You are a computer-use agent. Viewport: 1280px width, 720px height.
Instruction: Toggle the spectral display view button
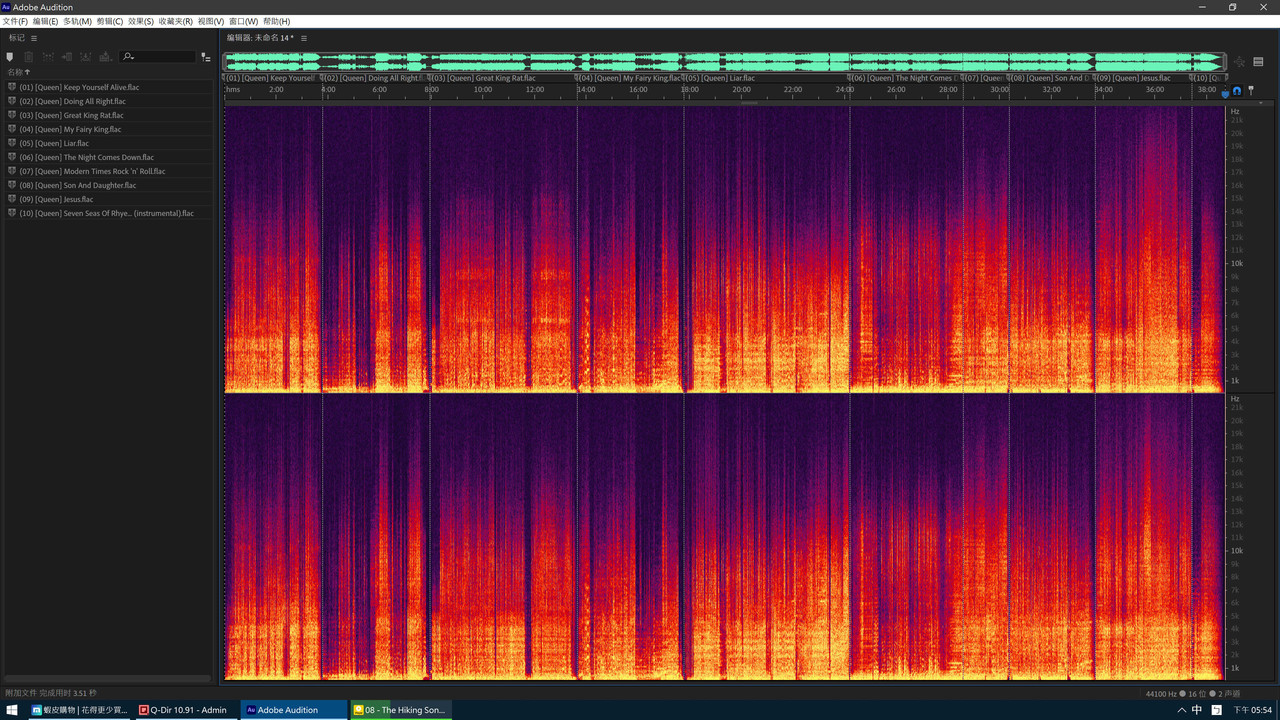1259,62
